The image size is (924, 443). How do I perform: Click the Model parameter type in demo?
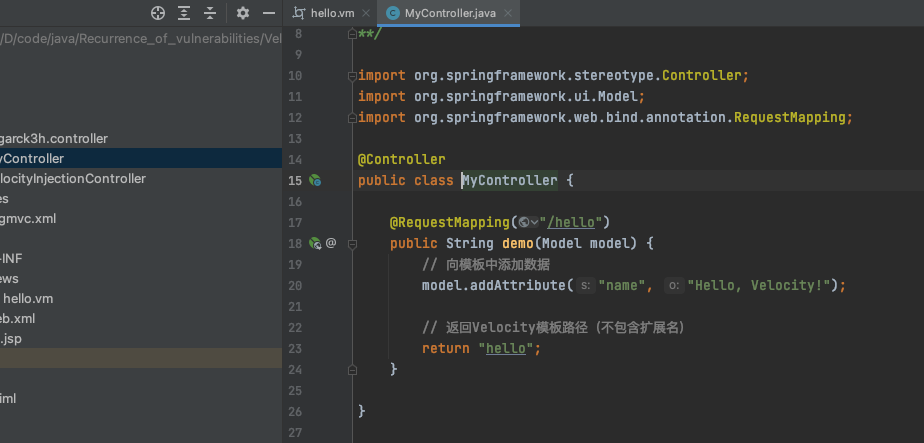click(562, 243)
